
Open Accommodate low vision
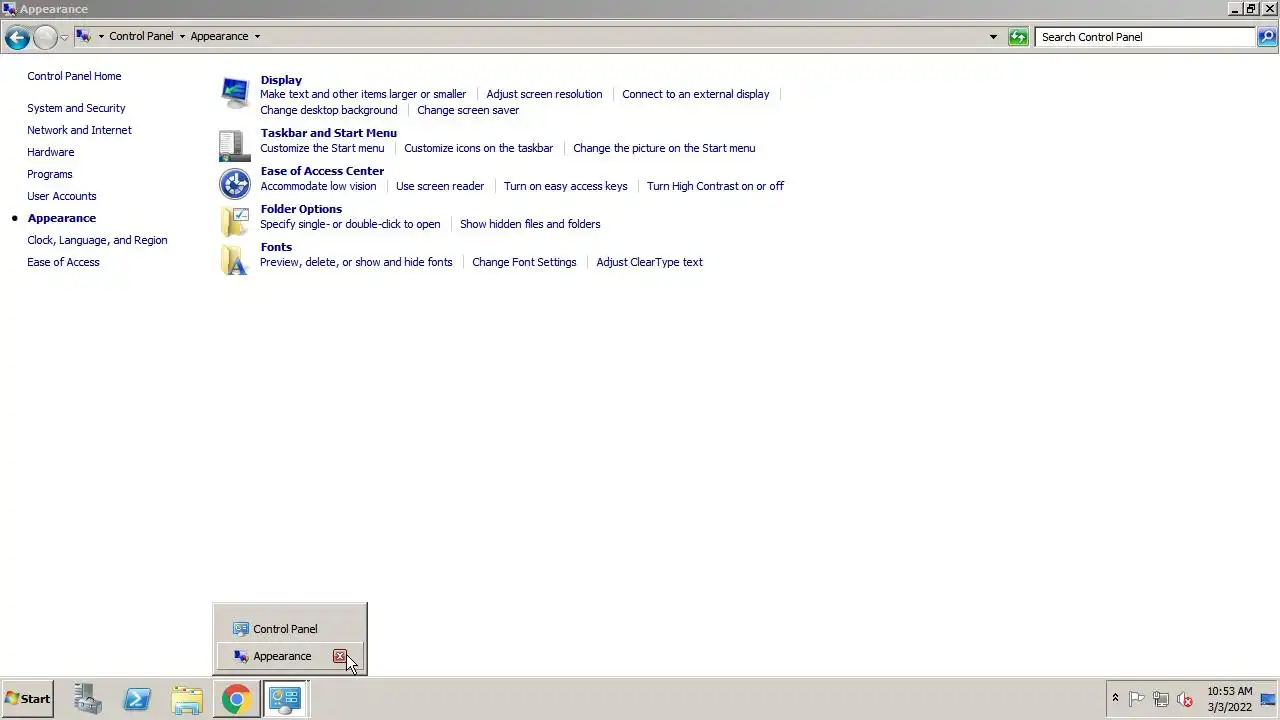click(x=318, y=186)
